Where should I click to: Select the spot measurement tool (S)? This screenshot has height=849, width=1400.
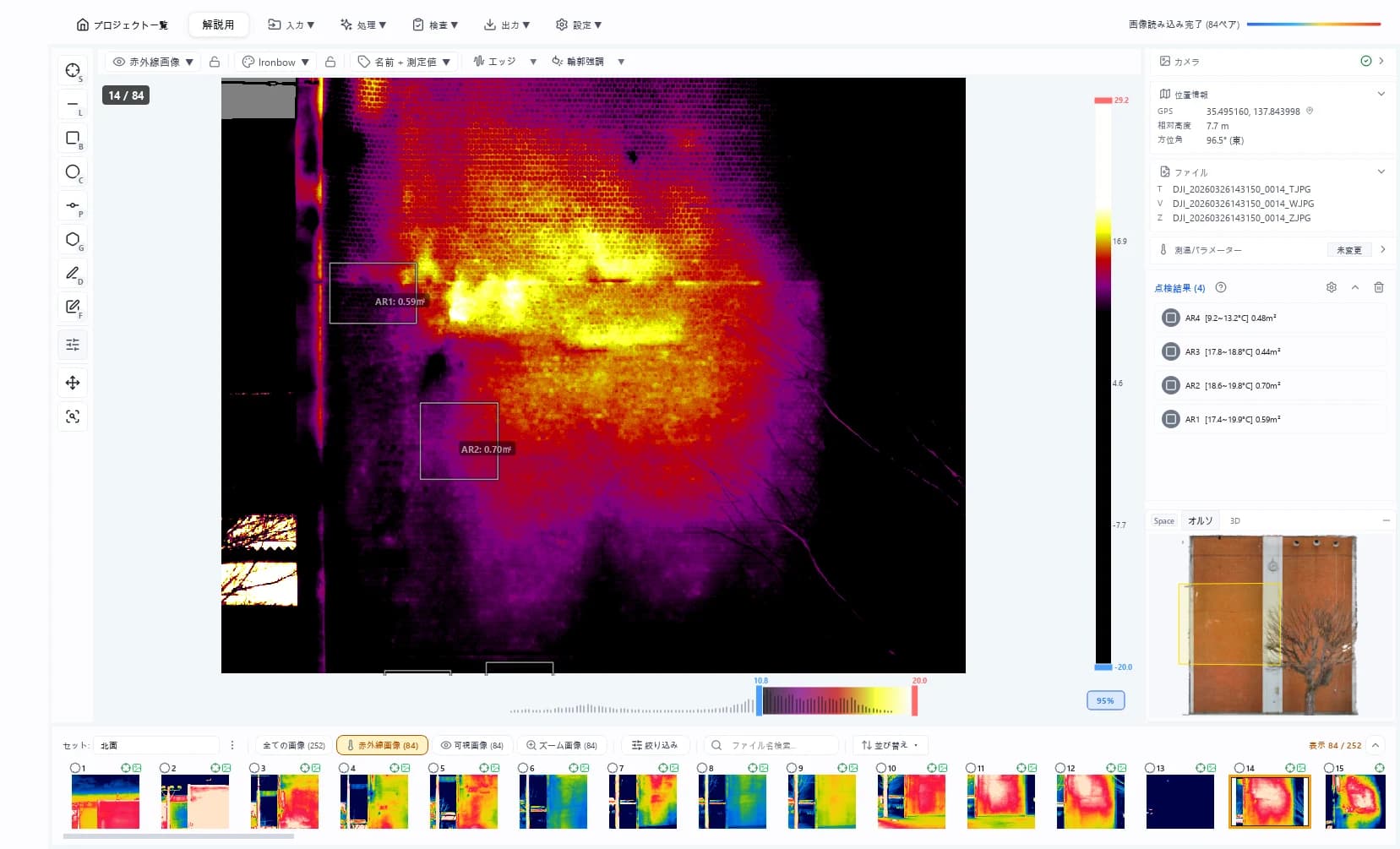[x=73, y=71]
